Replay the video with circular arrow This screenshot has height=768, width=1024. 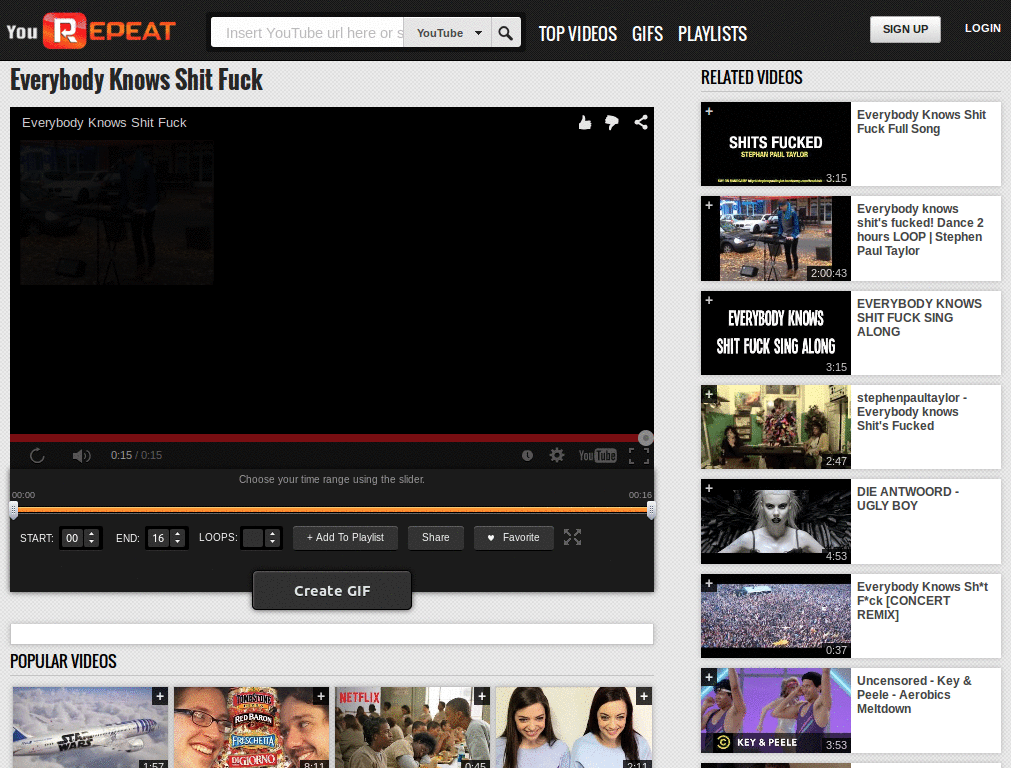coord(37,455)
